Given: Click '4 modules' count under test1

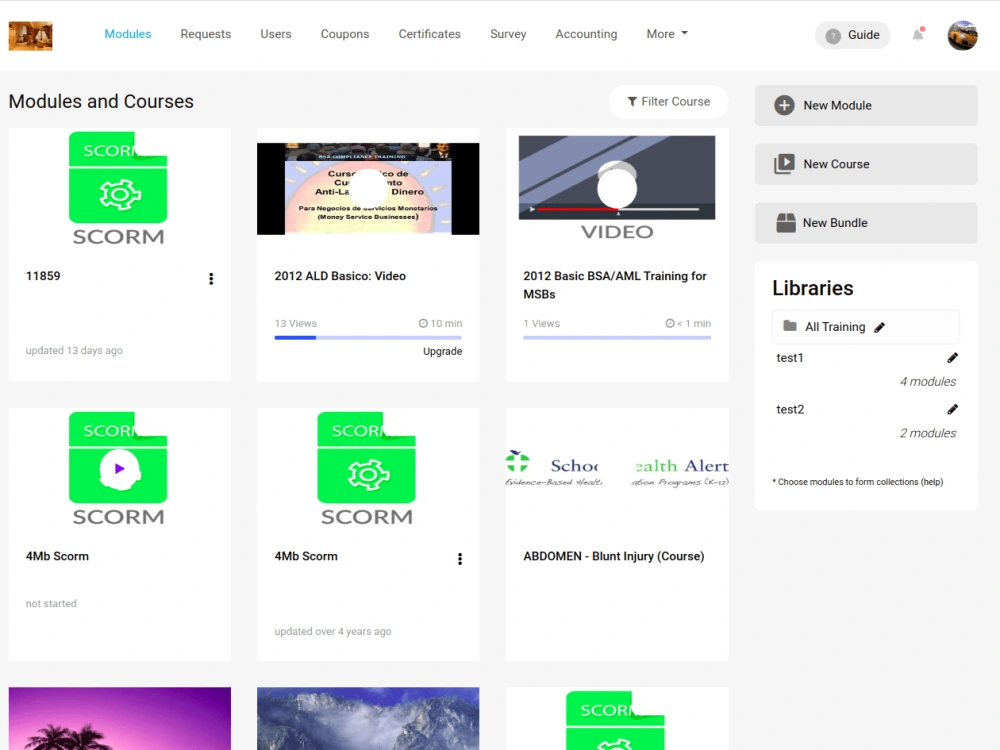Looking at the screenshot, I should point(928,381).
